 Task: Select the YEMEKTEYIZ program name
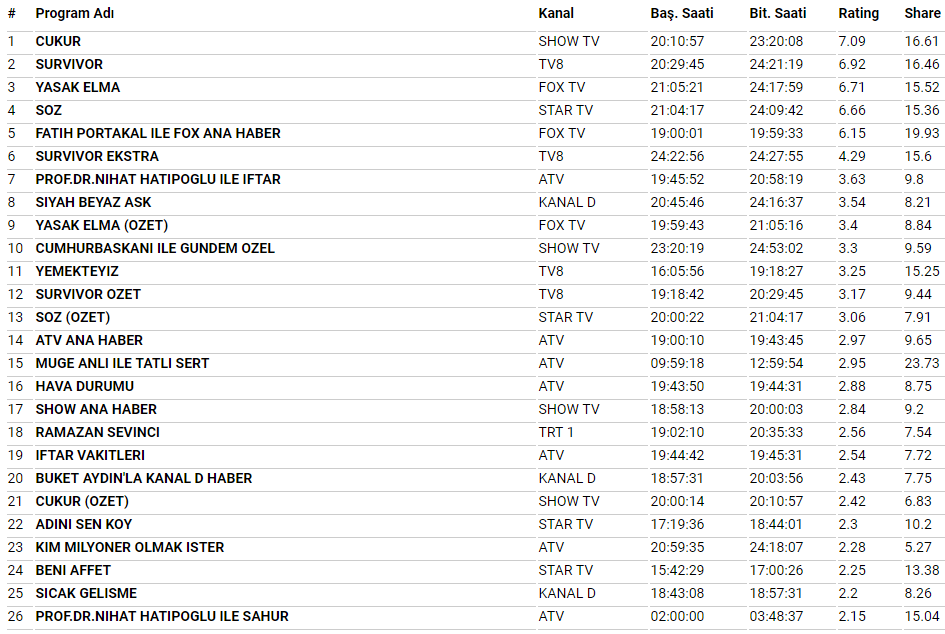pos(77,271)
